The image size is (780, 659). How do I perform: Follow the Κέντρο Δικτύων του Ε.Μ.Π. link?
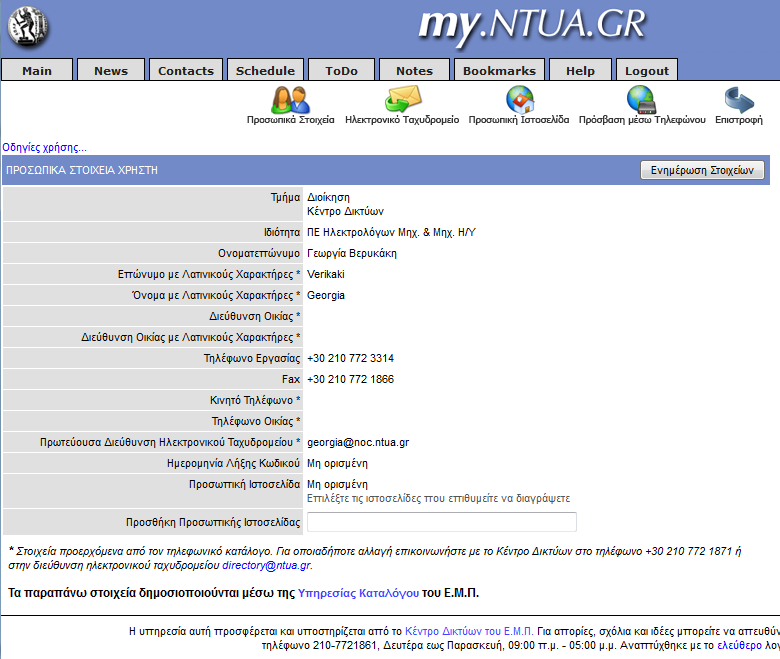coord(469,631)
